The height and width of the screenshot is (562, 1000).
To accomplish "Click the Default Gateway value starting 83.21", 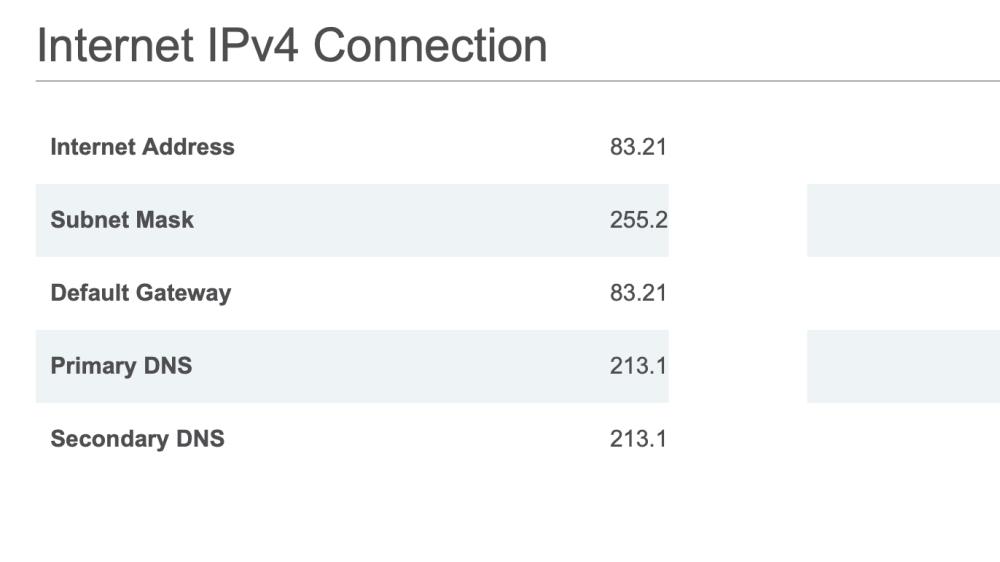I will (638, 293).
